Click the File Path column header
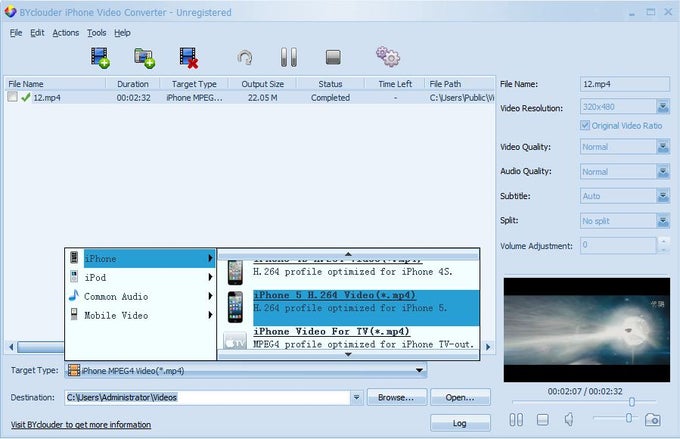This screenshot has height=439, width=680. 460,84
